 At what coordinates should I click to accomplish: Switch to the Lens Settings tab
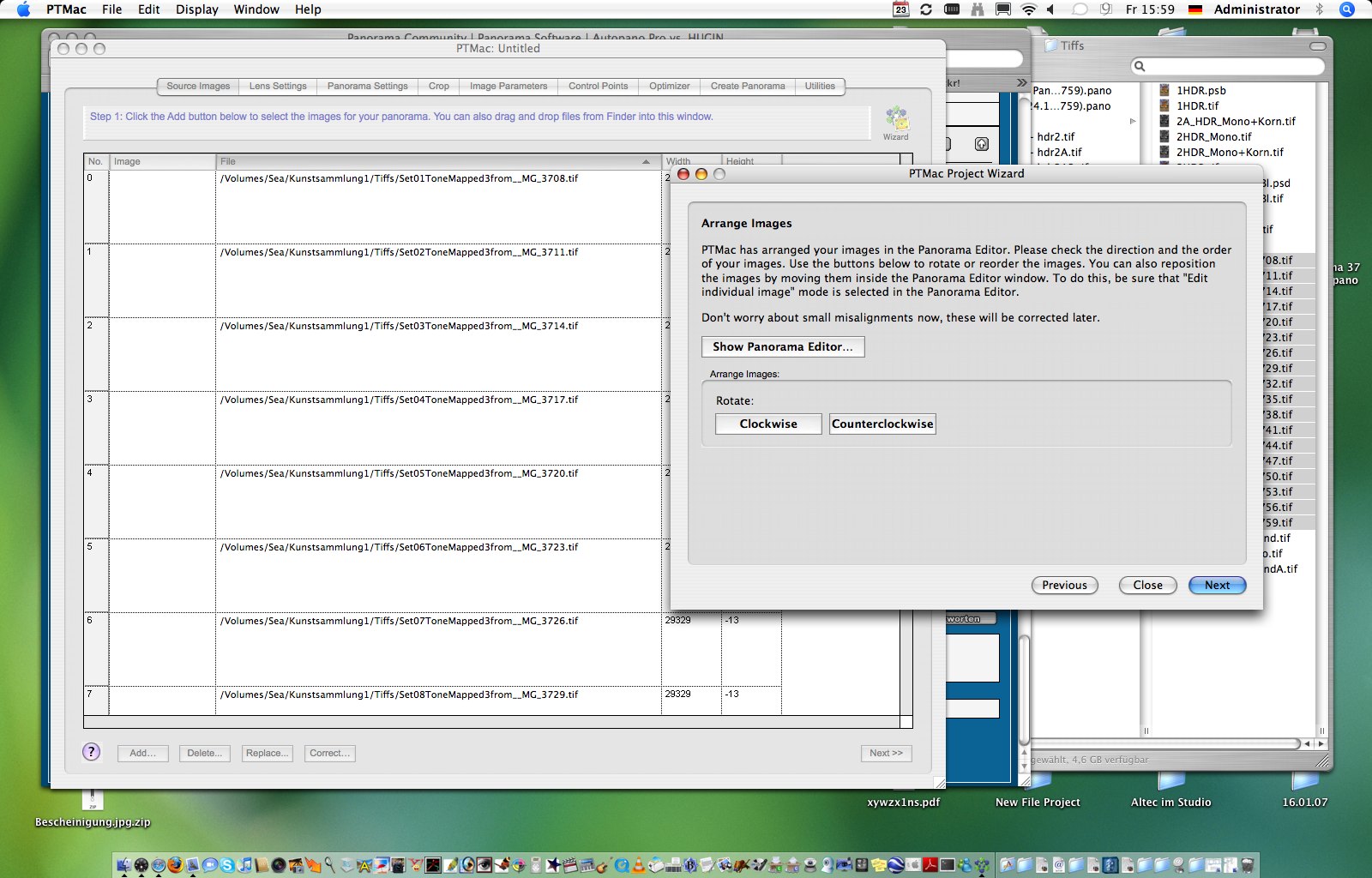pos(278,86)
